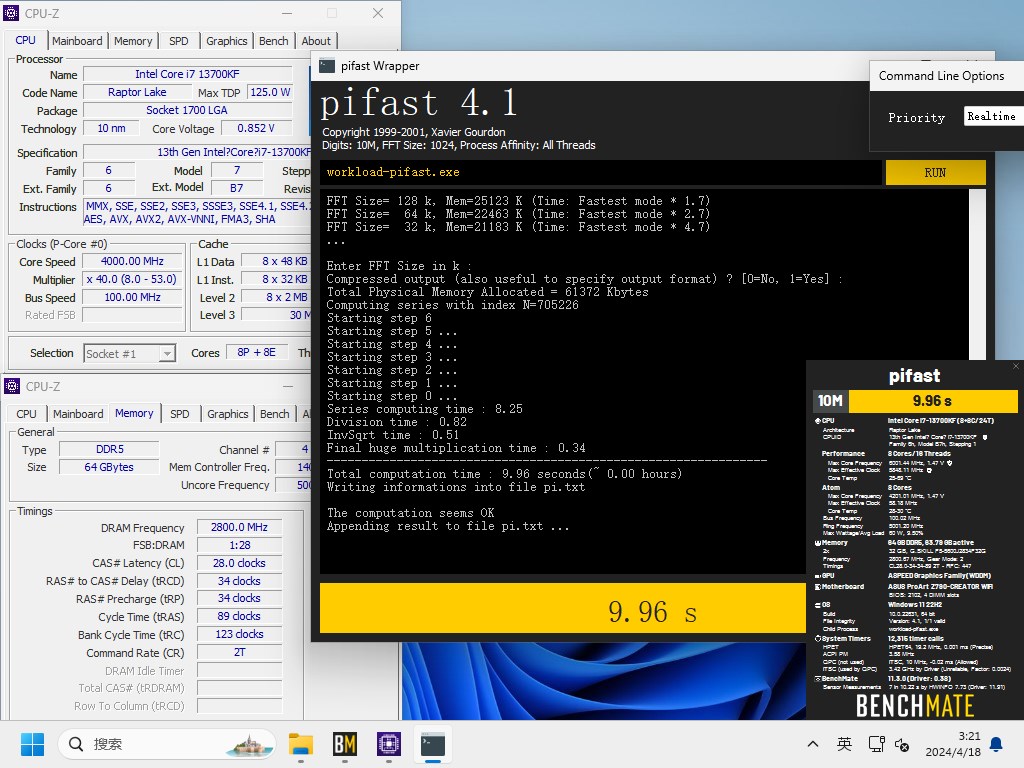Viewport: 1024px width, 768px height.
Task: Click the large yellow 9.96 s result bar
Action: coord(562,608)
